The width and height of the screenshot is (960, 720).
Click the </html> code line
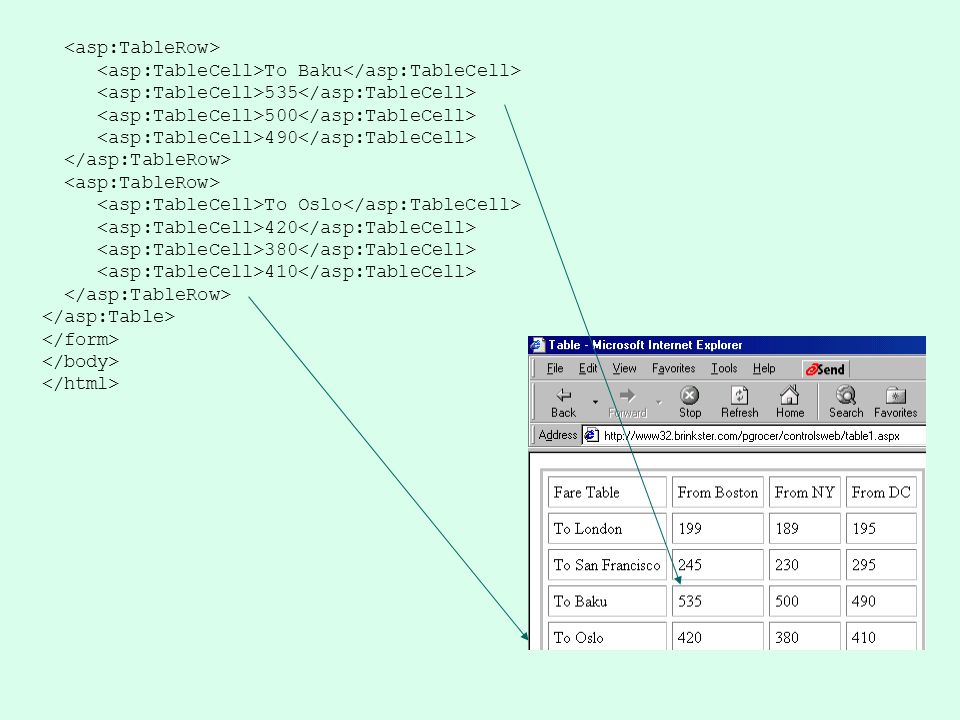pos(80,384)
